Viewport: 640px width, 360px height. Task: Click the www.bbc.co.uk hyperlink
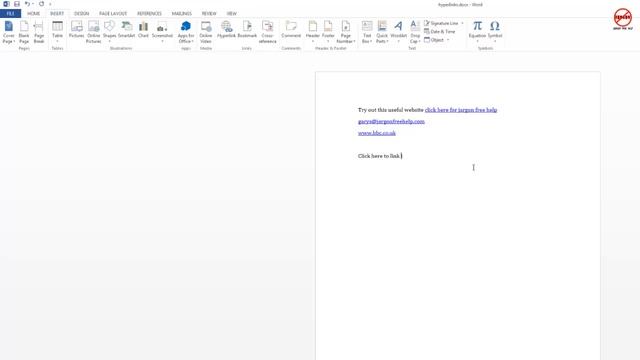tap(377, 133)
